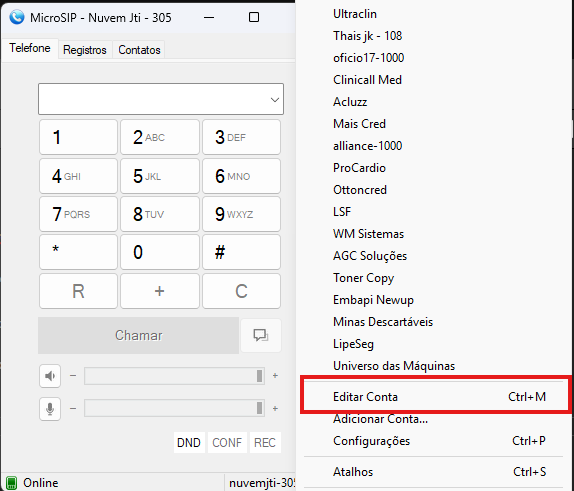Click the C clear key
The height and width of the screenshot is (491, 574).
click(x=241, y=291)
